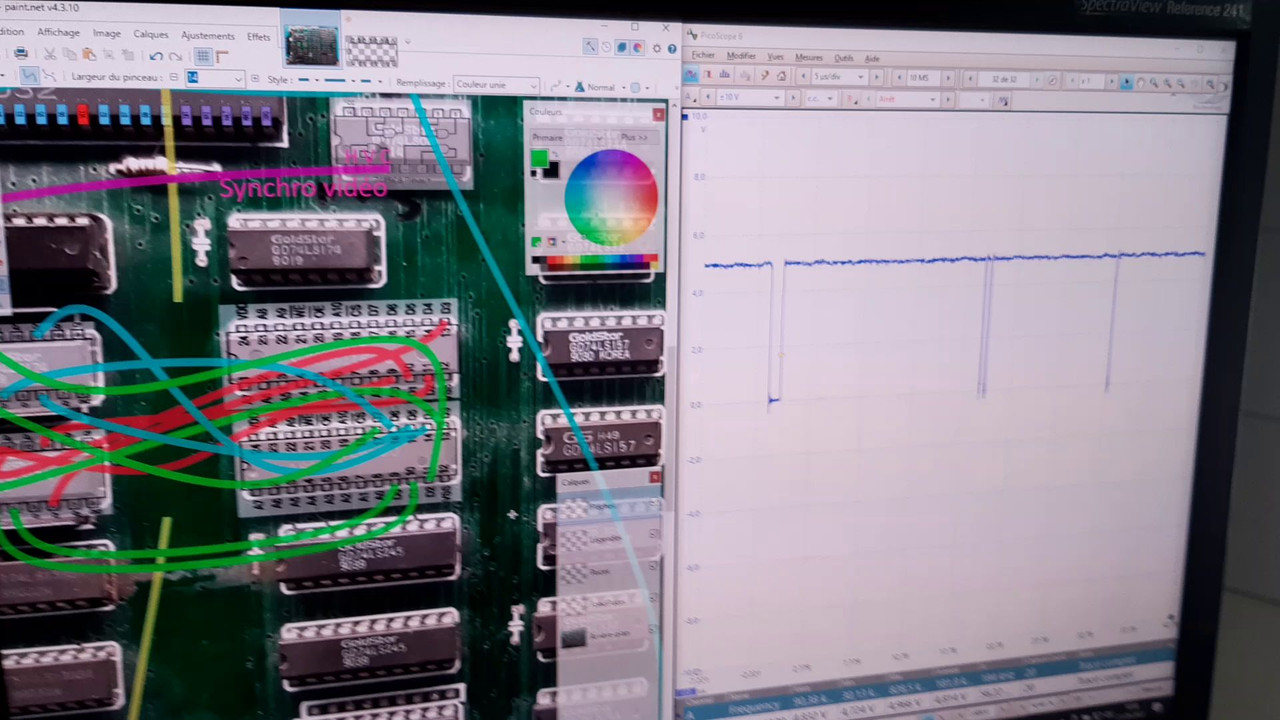Open the Outils menu in PicoScope
Viewport: 1280px width, 720px height.
tap(844, 58)
